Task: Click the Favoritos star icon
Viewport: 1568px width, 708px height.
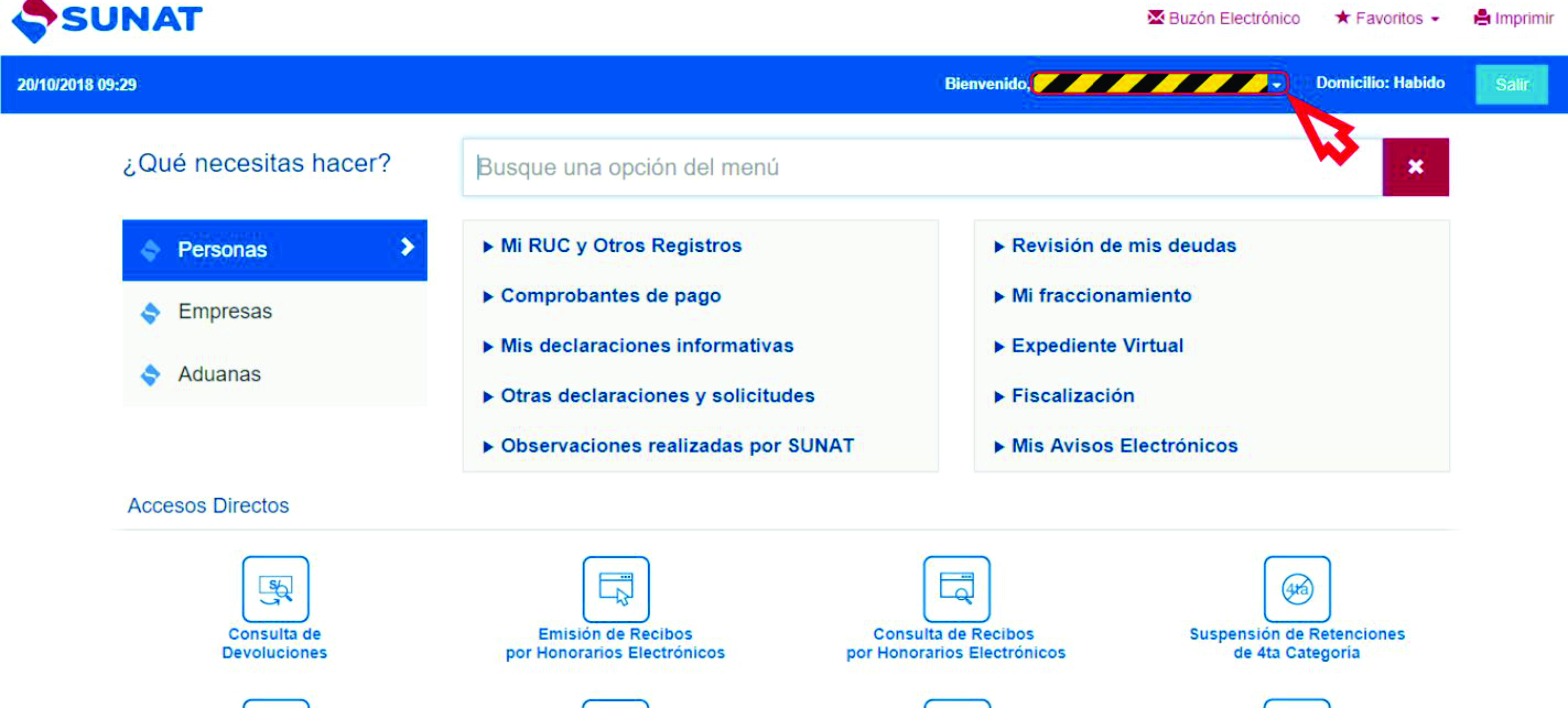Action: [x=1342, y=18]
